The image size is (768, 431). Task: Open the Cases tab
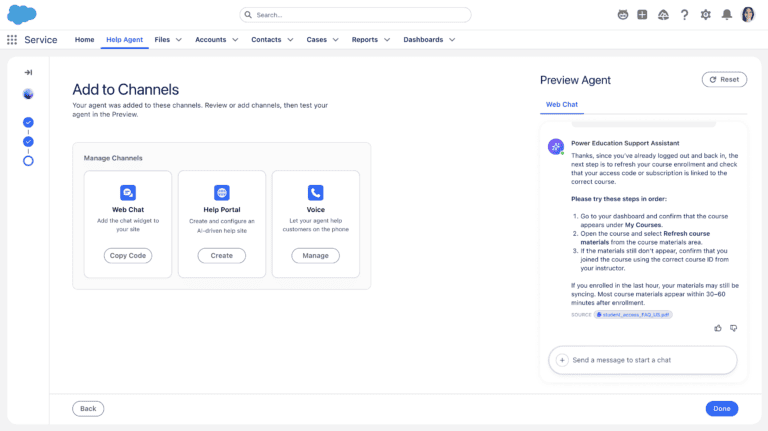tap(316, 40)
